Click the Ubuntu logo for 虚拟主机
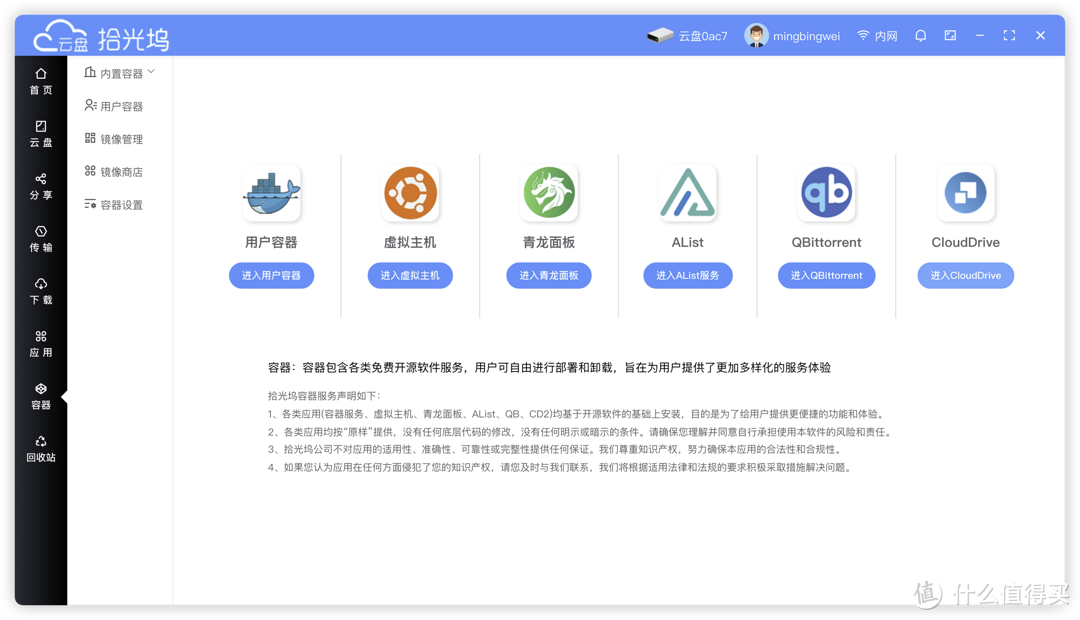The height and width of the screenshot is (620, 1080). (410, 192)
